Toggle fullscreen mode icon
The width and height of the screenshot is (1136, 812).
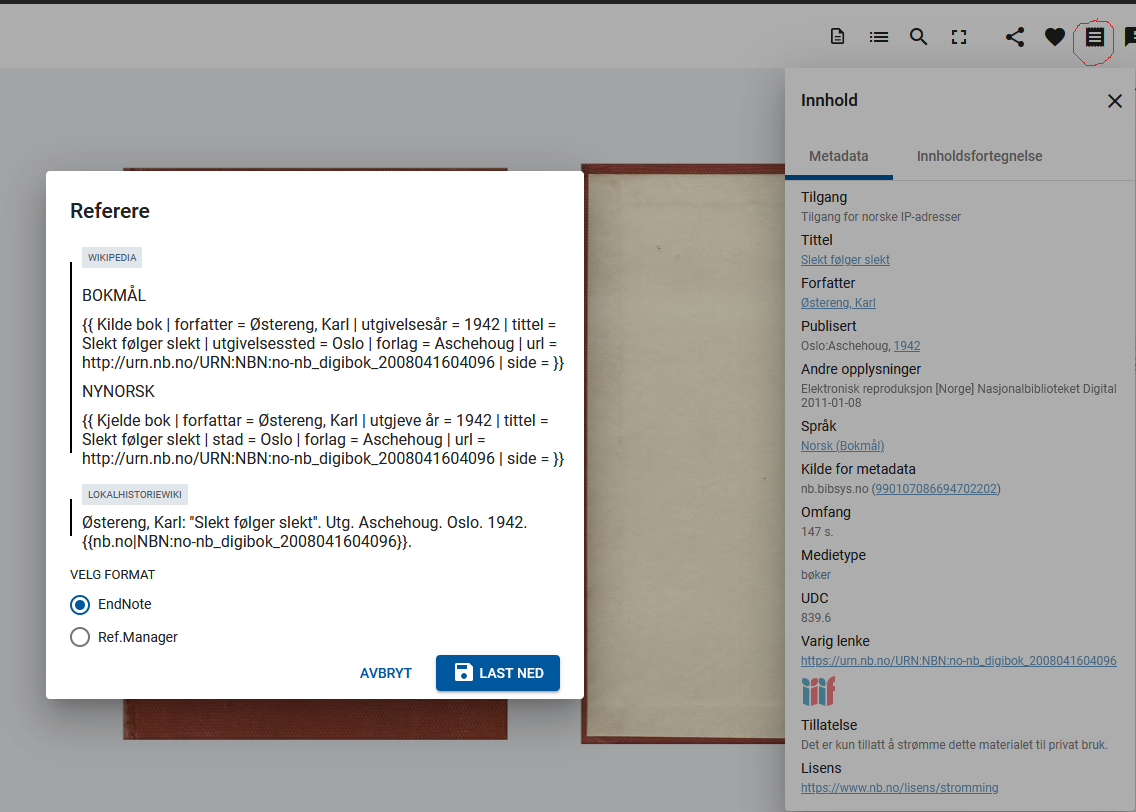click(959, 37)
